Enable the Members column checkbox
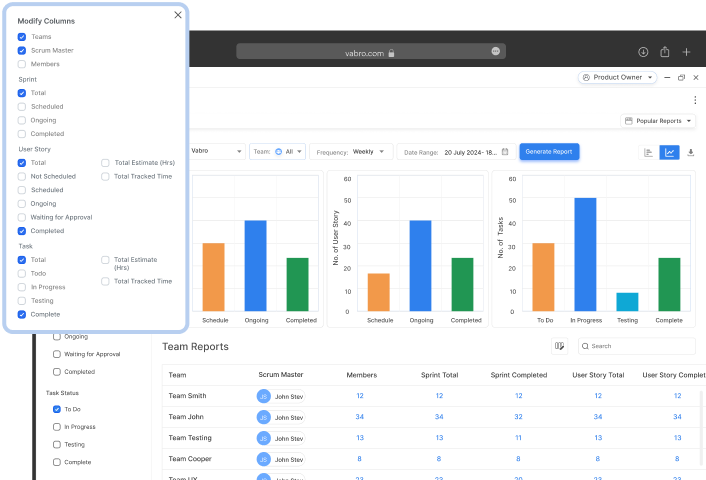Image resolution: width=706 pixels, height=480 pixels. [22, 64]
